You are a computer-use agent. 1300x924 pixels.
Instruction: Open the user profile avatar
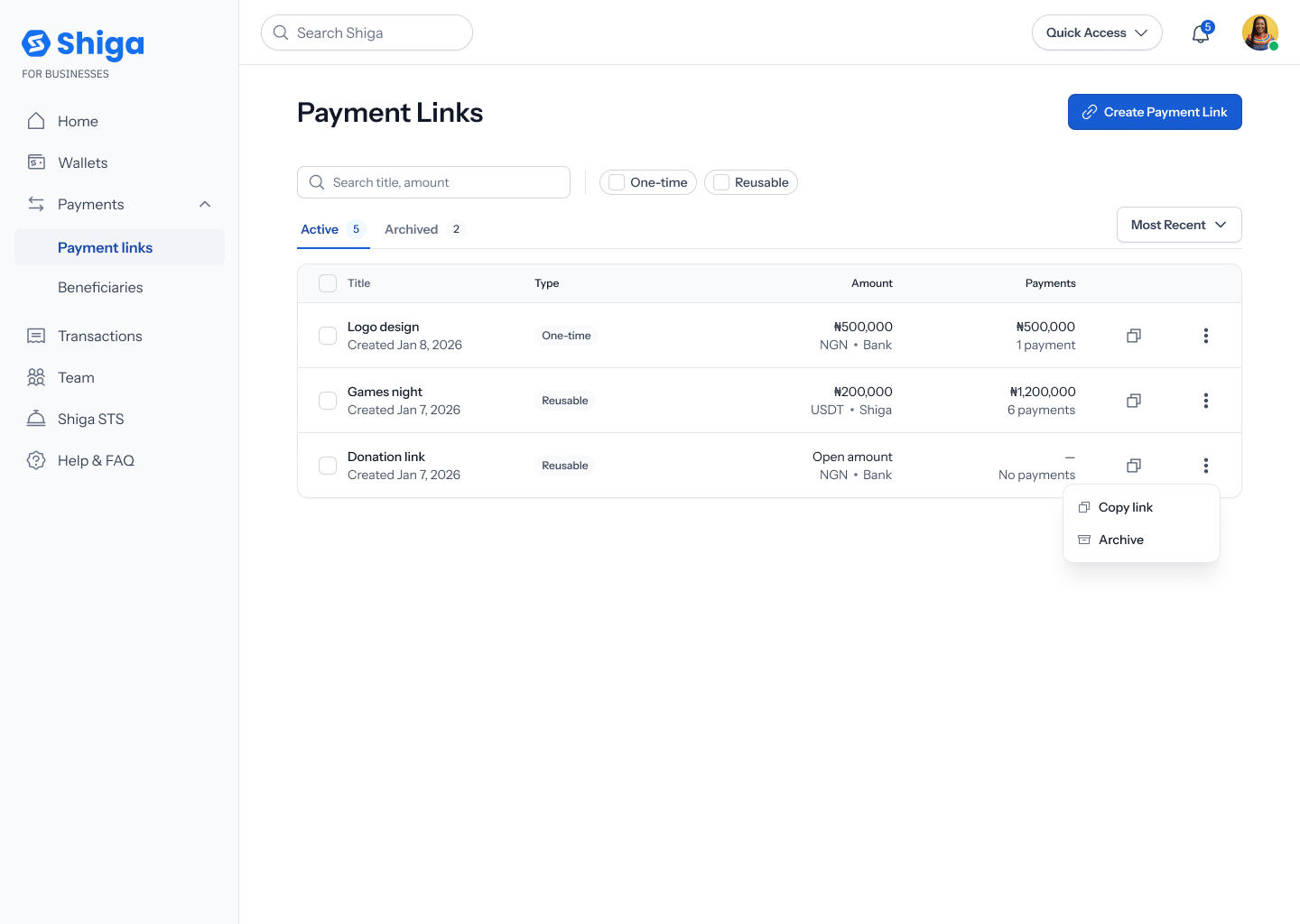coord(1260,32)
